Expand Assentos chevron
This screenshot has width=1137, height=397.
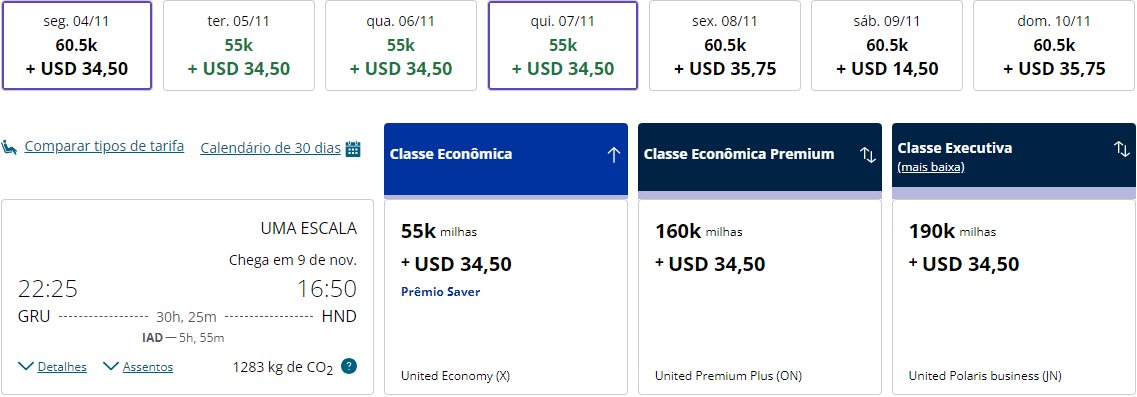pos(111,367)
